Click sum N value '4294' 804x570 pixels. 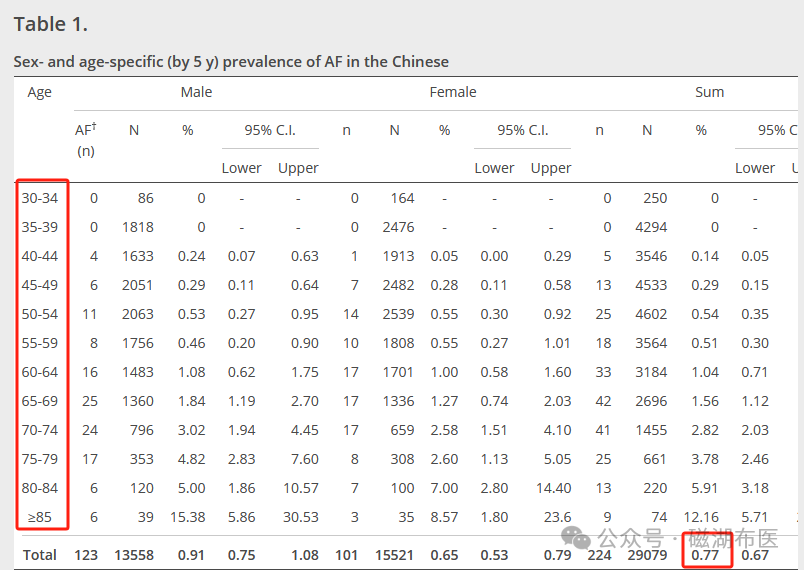tap(651, 227)
